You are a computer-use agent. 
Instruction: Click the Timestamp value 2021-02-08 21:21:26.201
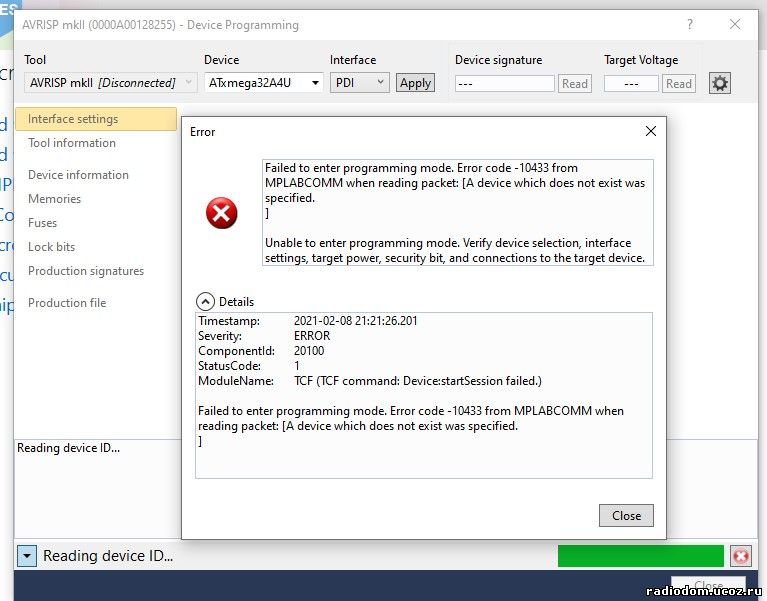coord(356,321)
